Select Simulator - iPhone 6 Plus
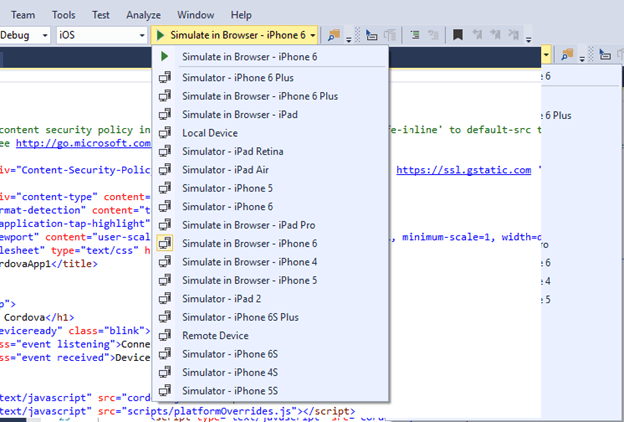Image resolution: width=624 pixels, height=422 pixels. pyautogui.click(x=270, y=78)
